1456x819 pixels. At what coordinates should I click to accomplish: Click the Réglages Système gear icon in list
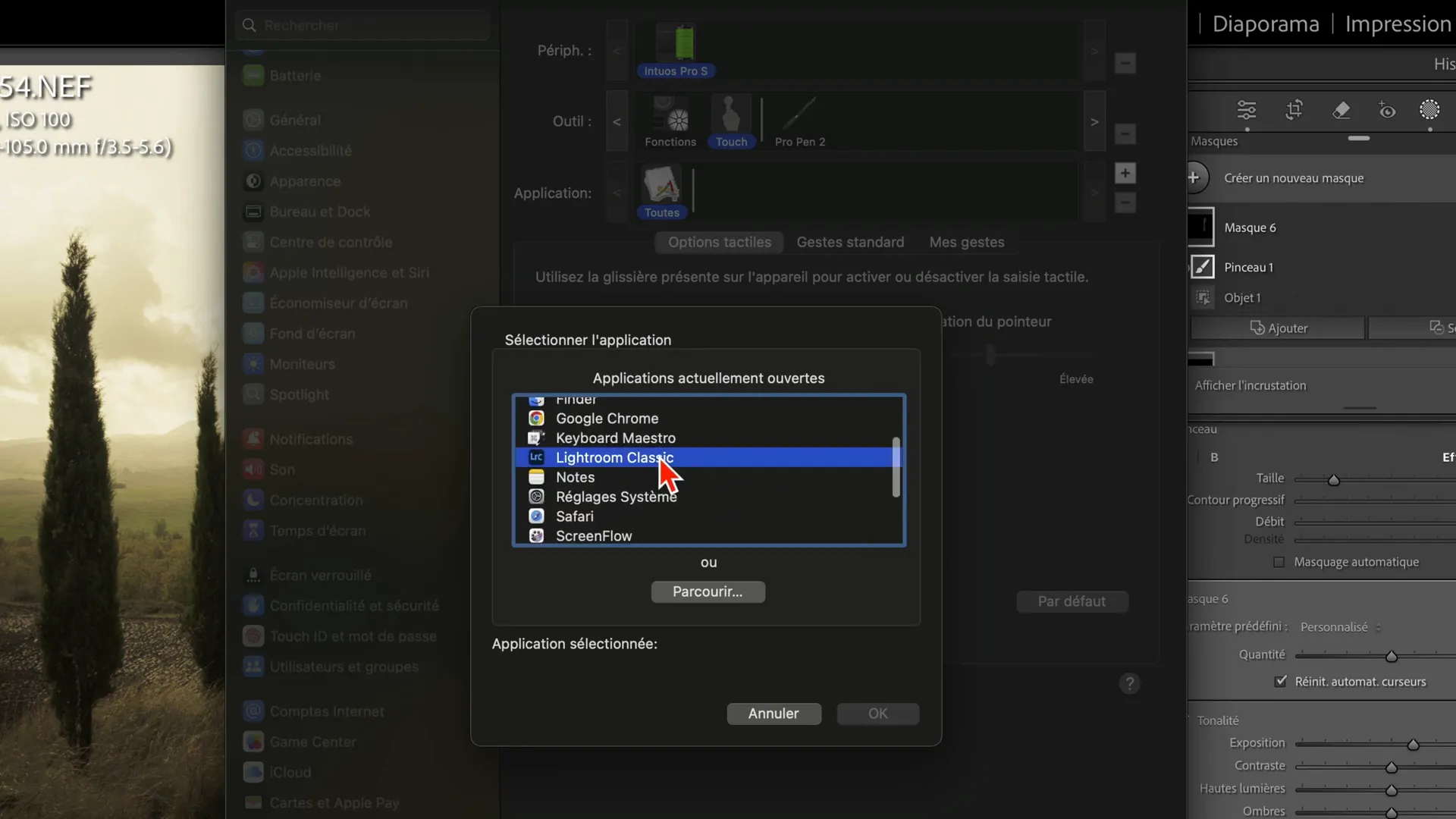coord(536,497)
